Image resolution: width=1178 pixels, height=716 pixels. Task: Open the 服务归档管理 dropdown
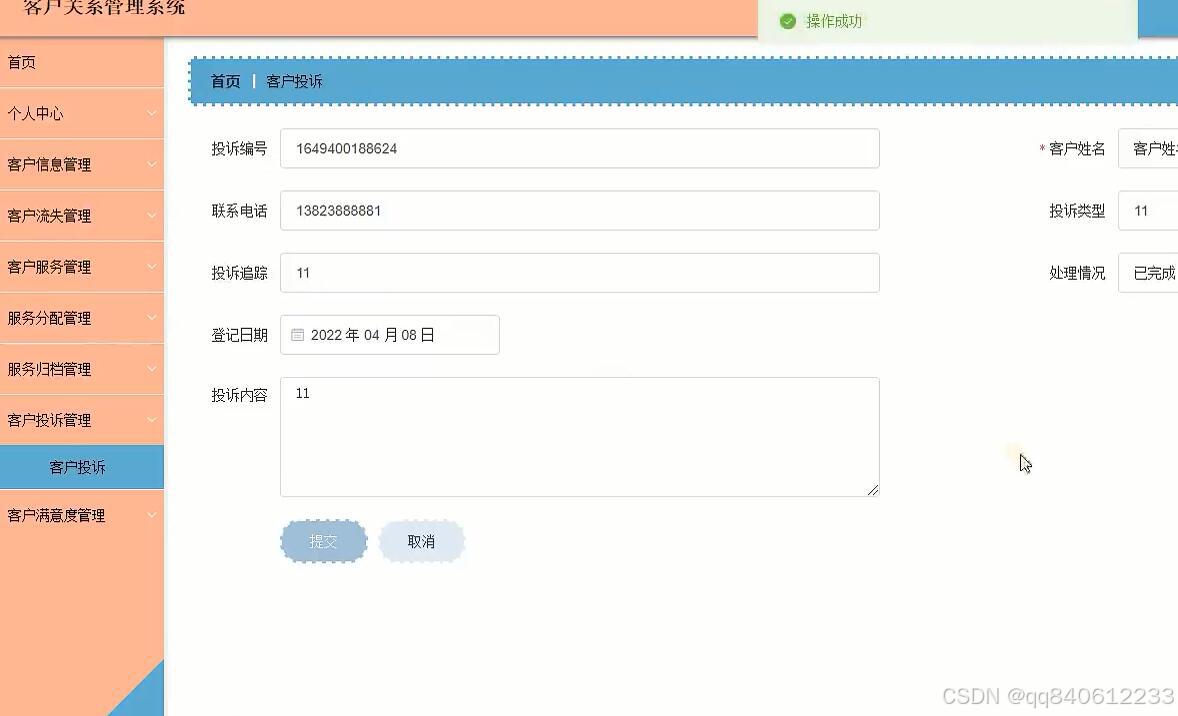tap(82, 368)
